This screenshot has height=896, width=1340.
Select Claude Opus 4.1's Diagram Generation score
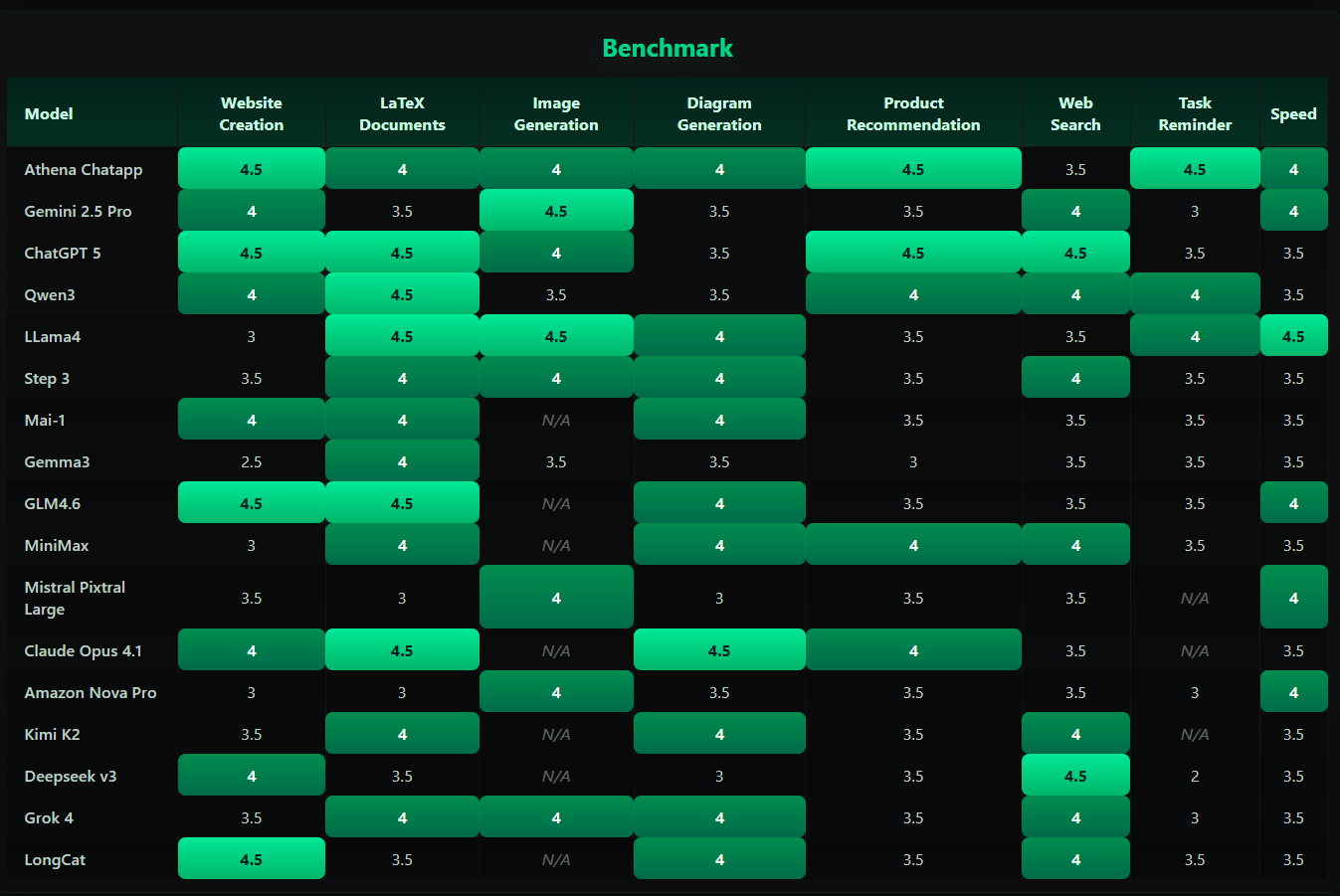click(719, 651)
